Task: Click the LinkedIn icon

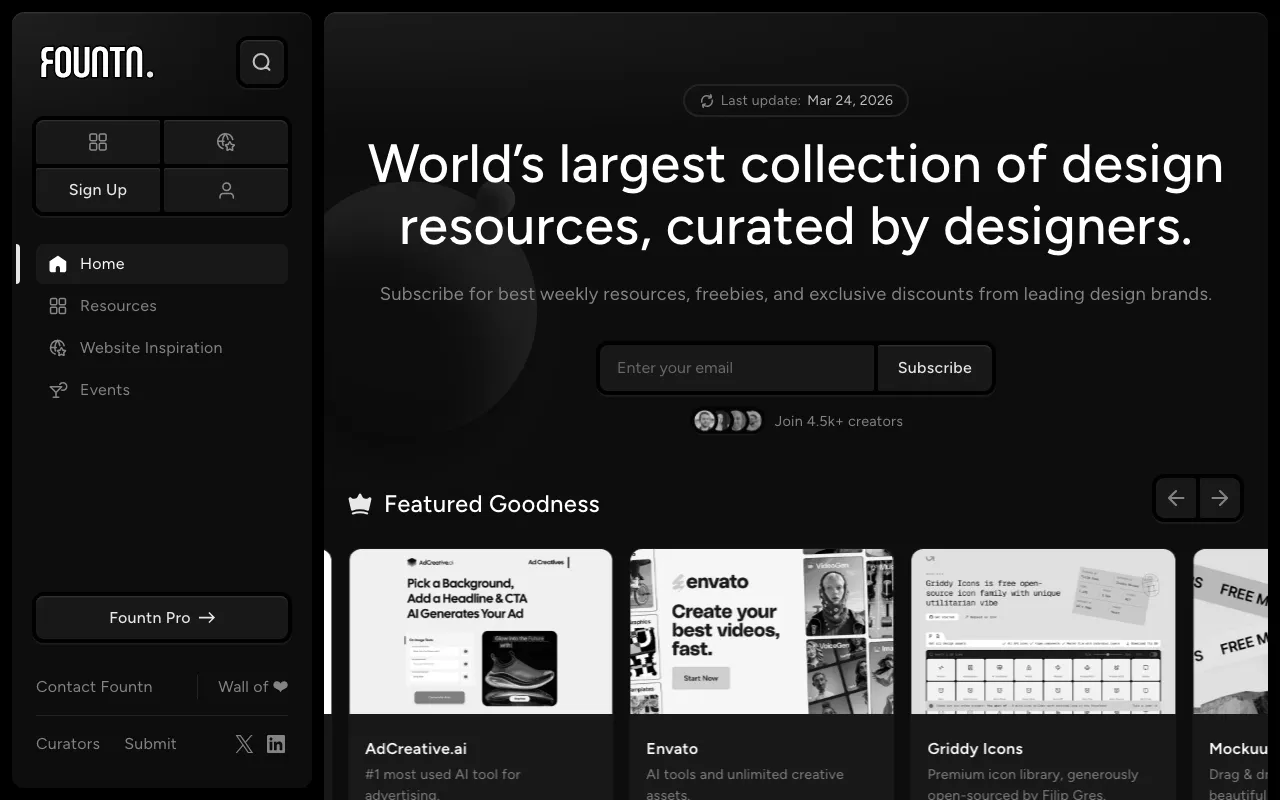Action: 276,744
